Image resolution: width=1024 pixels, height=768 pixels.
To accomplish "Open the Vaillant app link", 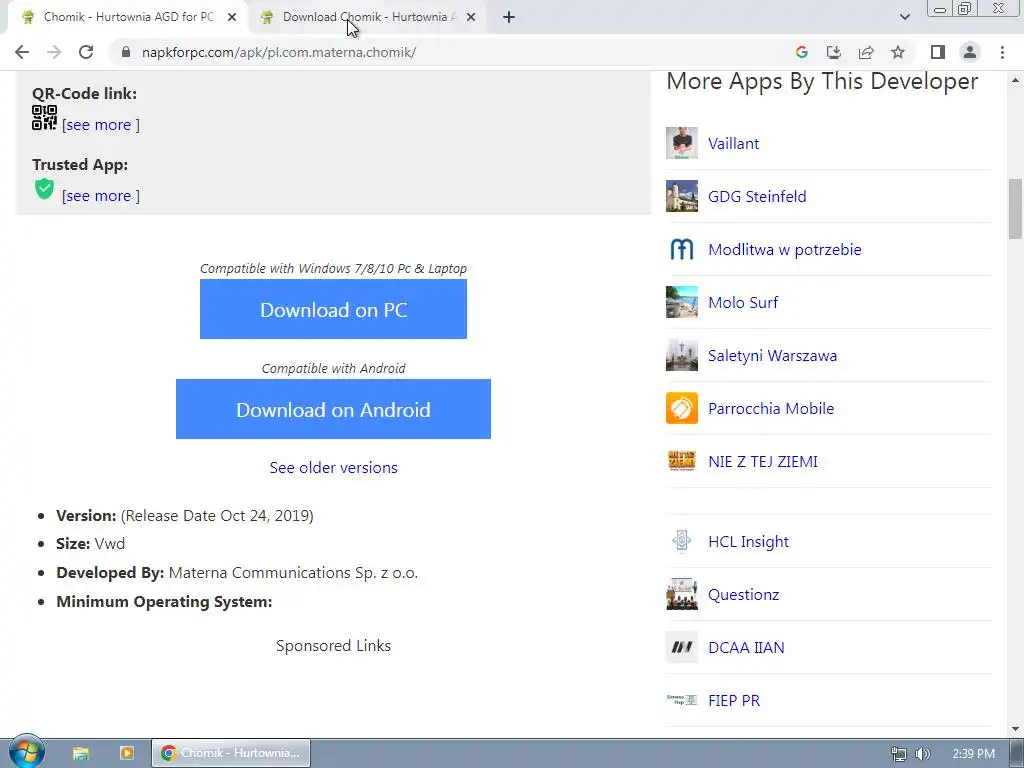I will pyautogui.click(x=733, y=144).
